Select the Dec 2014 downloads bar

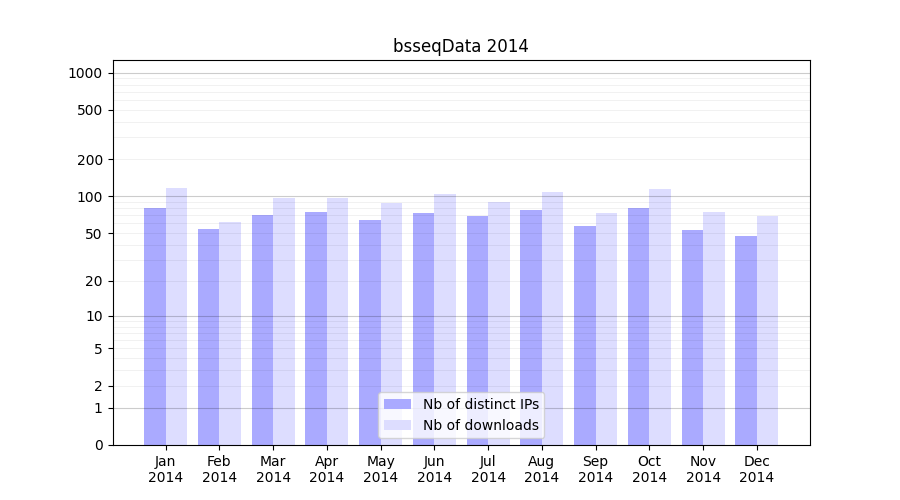point(767,330)
